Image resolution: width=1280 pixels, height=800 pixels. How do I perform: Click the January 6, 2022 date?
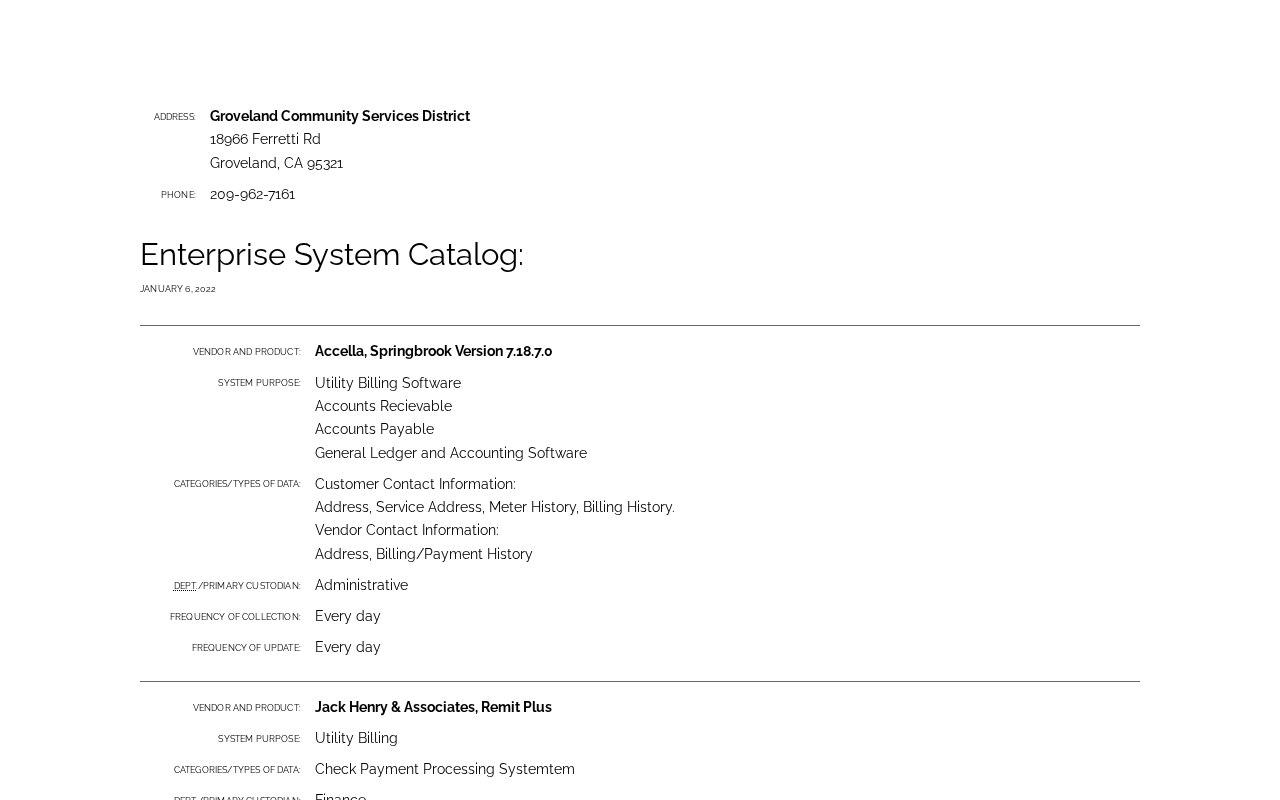pyautogui.click(x=178, y=289)
